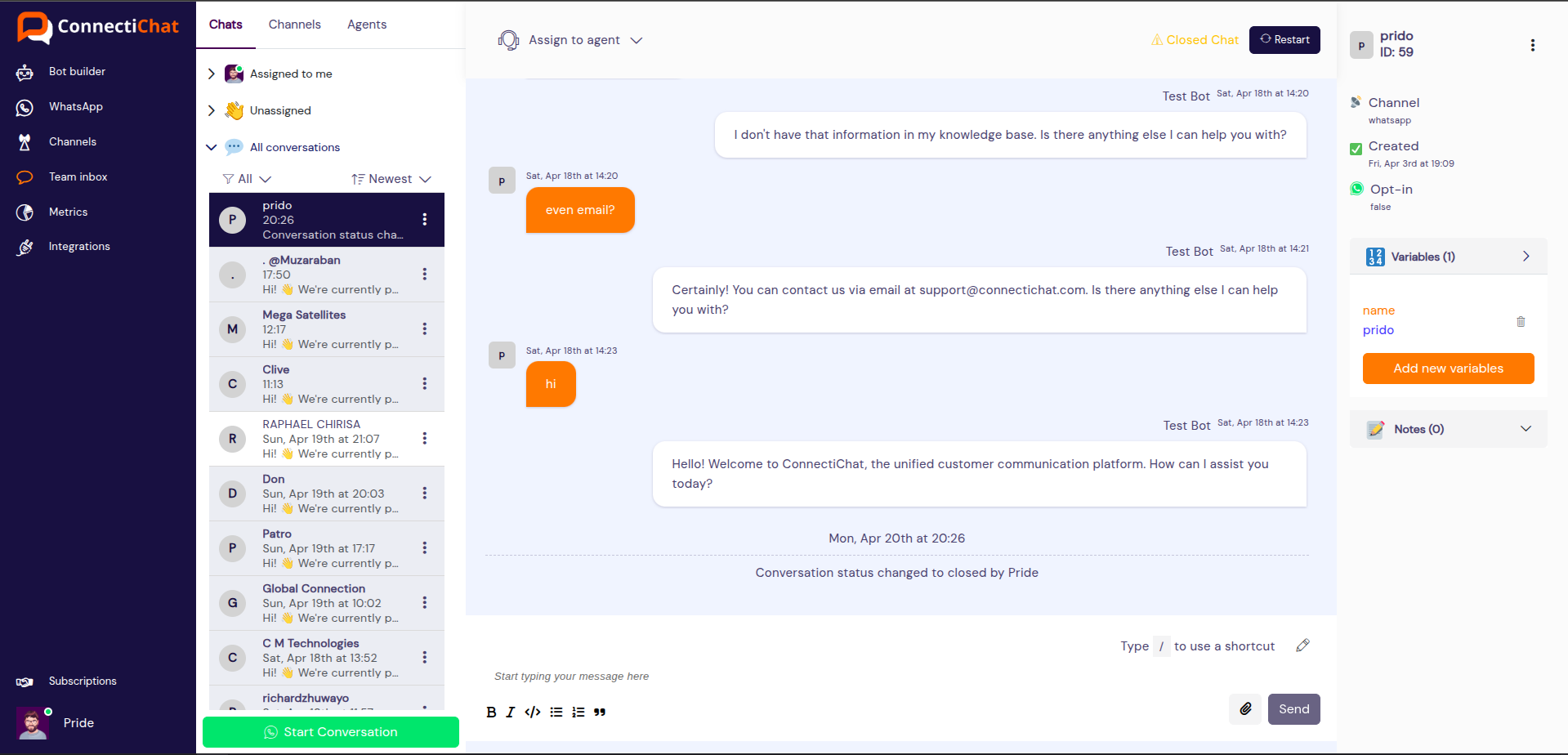Expand Assigned to me section

(212, 74)
